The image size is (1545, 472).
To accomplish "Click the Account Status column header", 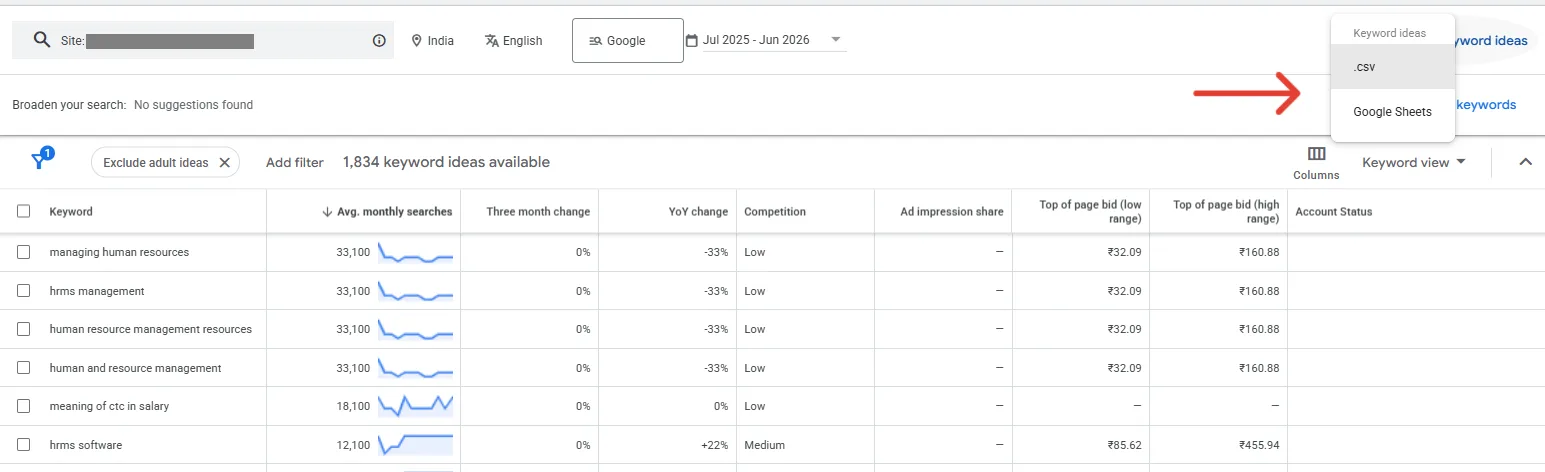I will [1333, 212].
